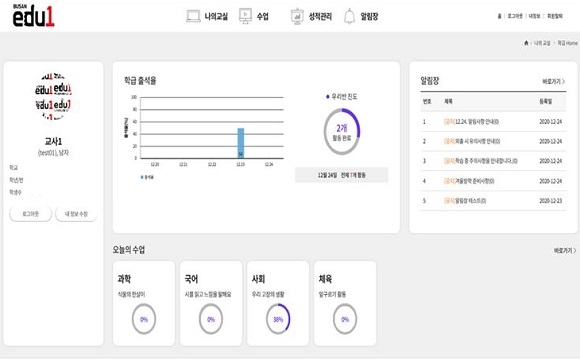The width and height of the screenshot is (580, 360).
Task: Click the 내 정보 수정 button
Action: [x=76, y=214]
